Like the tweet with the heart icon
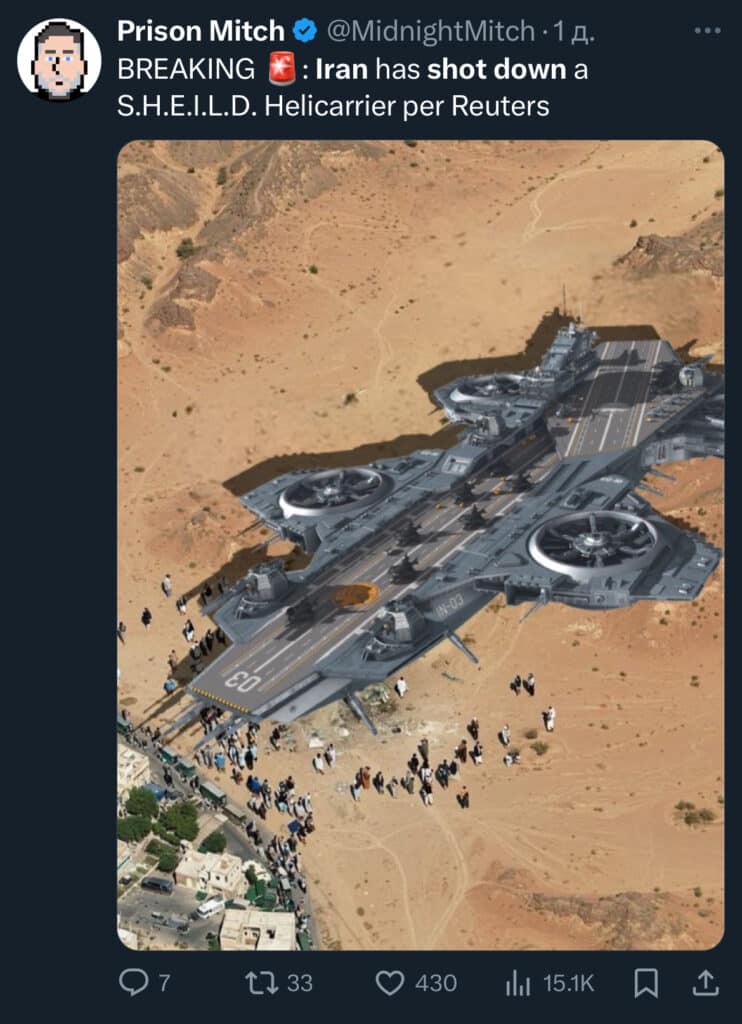This screenshot has height=1024, width=742. [x=390, y=983]
